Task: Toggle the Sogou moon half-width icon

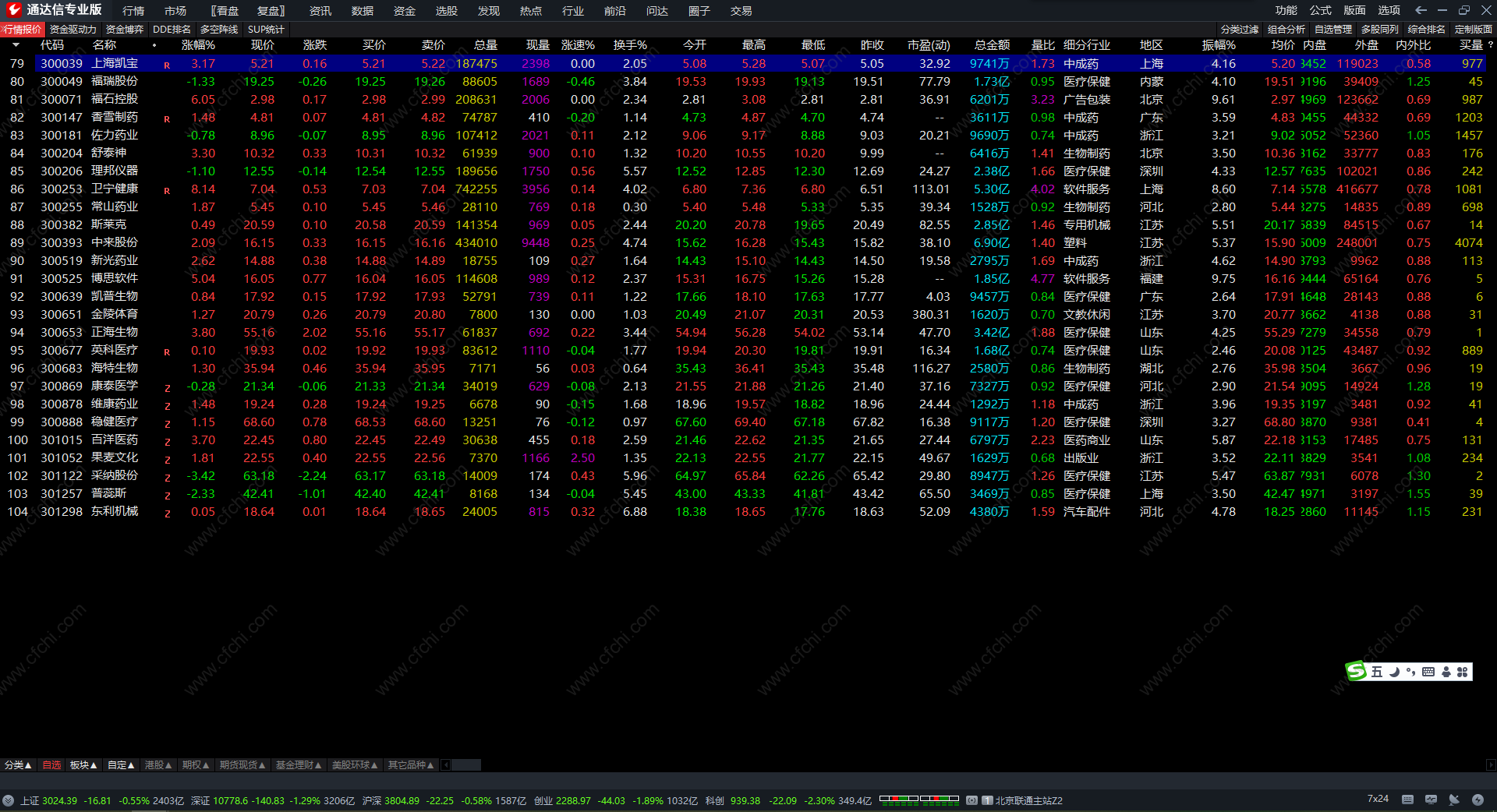Action: [x=1394, y=672]
